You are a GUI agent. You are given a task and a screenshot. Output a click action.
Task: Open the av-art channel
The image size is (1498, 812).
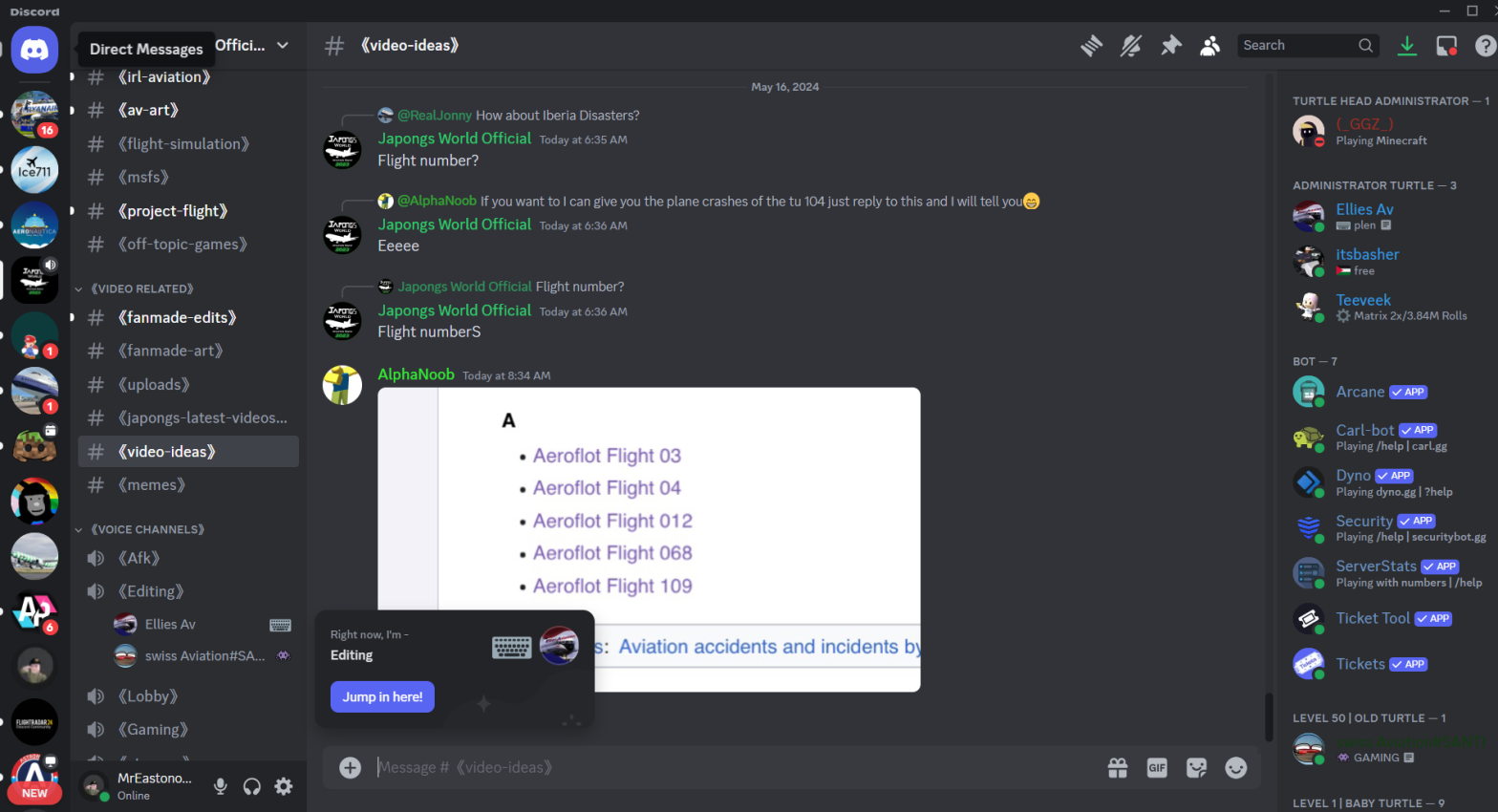tap(188, 111)
